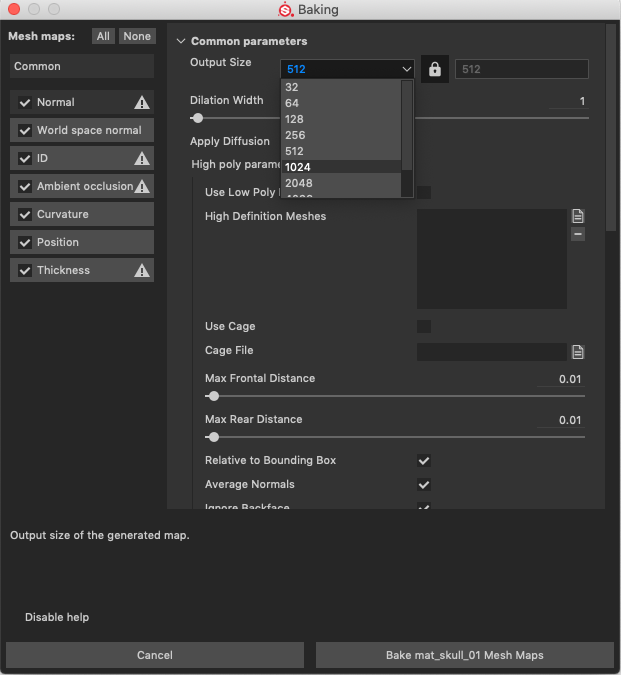Click the minus icon to remove a high definition mesh

[x=578, y=234]
